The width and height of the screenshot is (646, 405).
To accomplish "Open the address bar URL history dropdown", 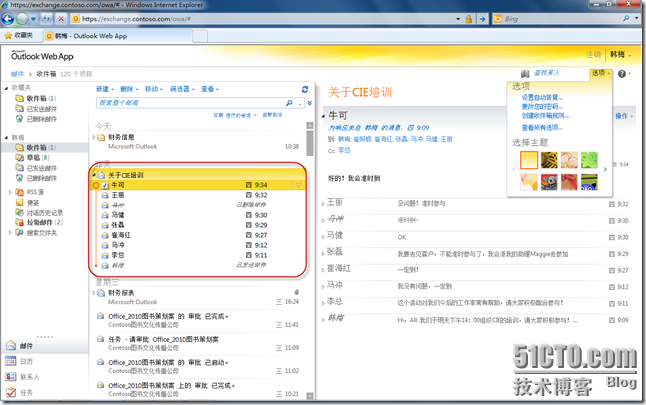I will tap(458, 19).
